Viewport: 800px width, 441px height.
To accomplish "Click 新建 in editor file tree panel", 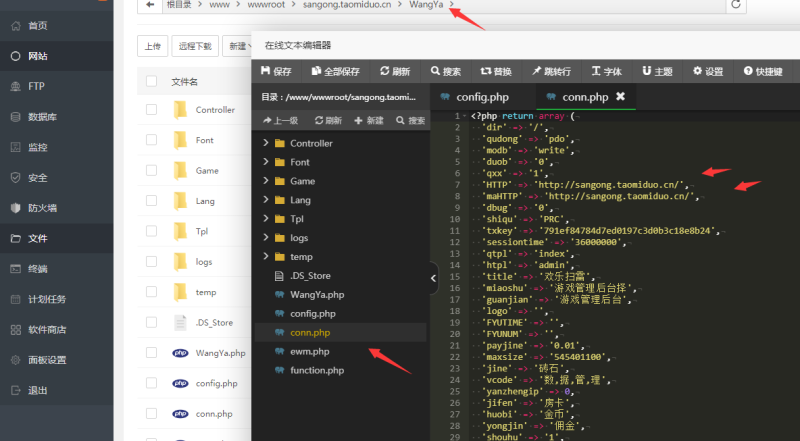I will coord(369,120).
